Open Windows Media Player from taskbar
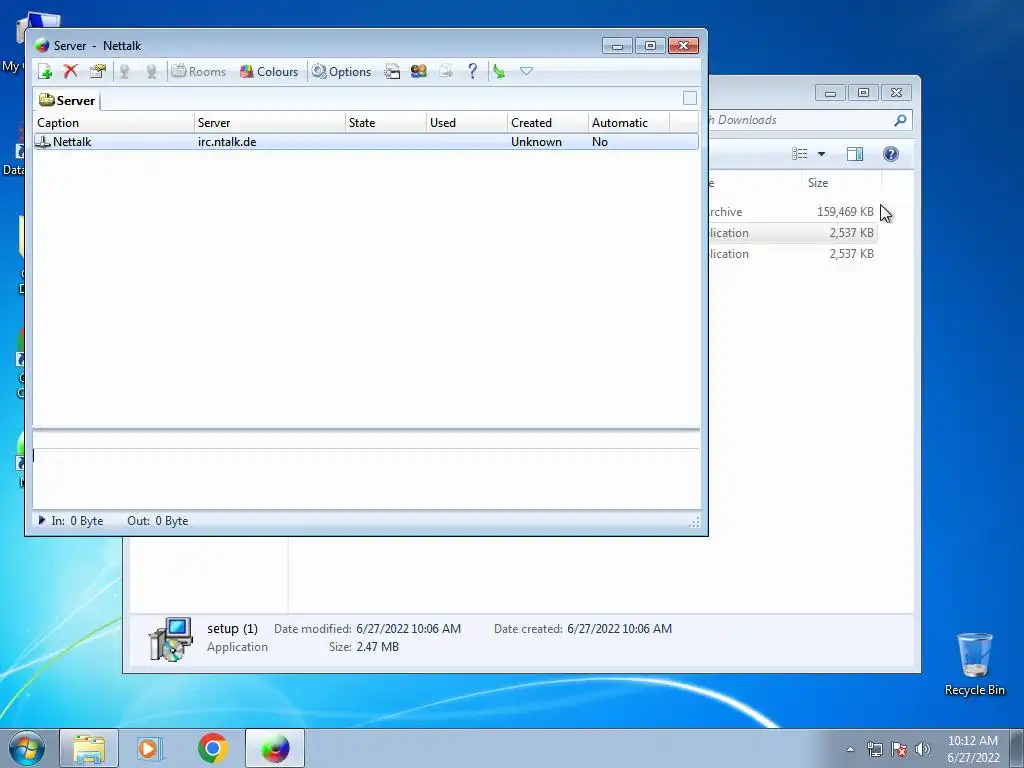Viewport: 1024px width, 768px height. pyautogui.click(x=150, y=748)
